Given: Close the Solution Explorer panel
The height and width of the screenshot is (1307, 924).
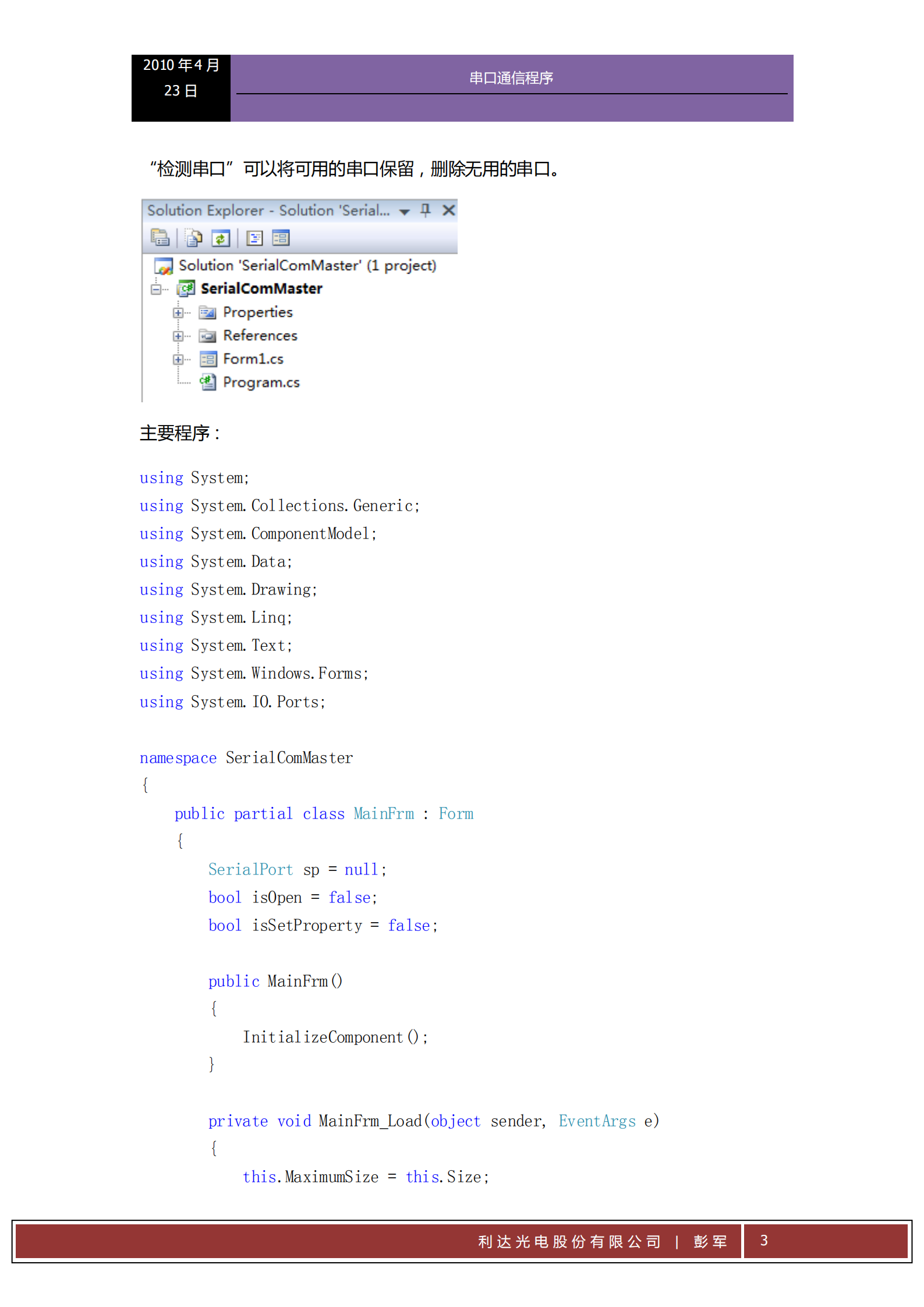Looking at the screenshot, I should point(448,210).
